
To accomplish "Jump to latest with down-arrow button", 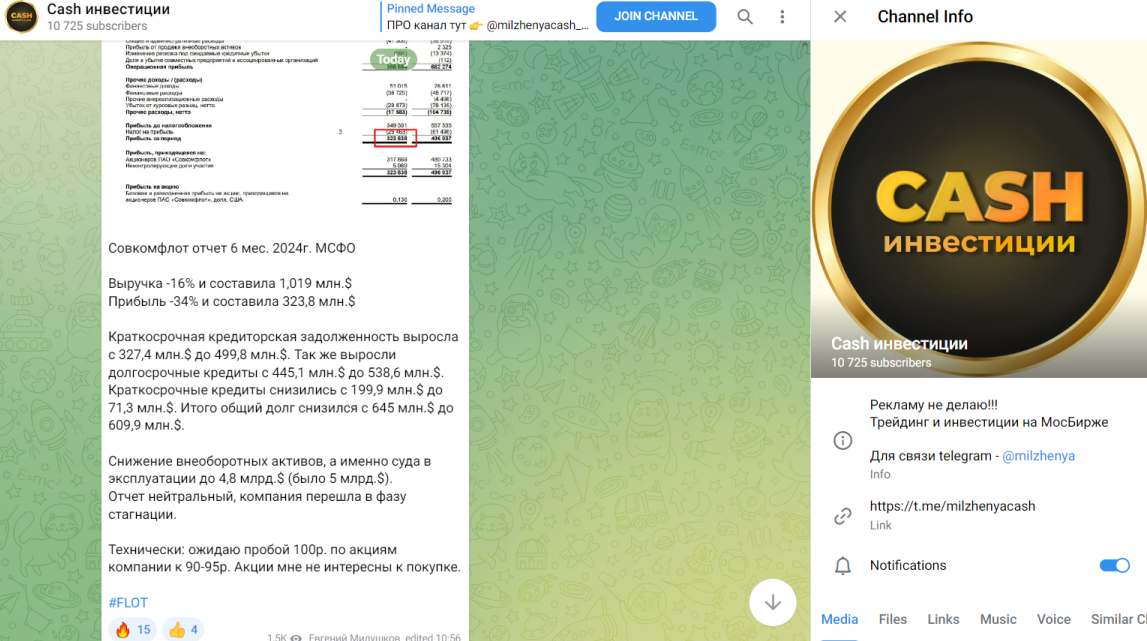I will click(x=772, y=602).
